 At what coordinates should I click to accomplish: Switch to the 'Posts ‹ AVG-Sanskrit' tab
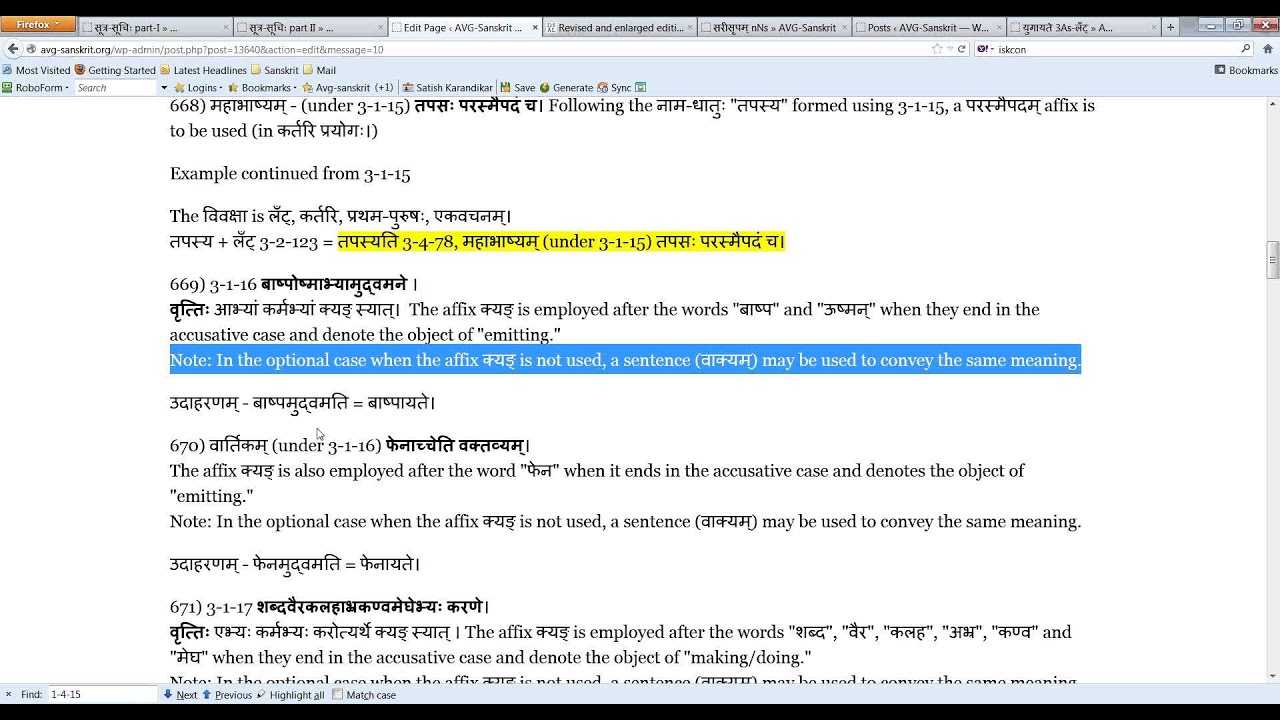[x=930, y=28]
